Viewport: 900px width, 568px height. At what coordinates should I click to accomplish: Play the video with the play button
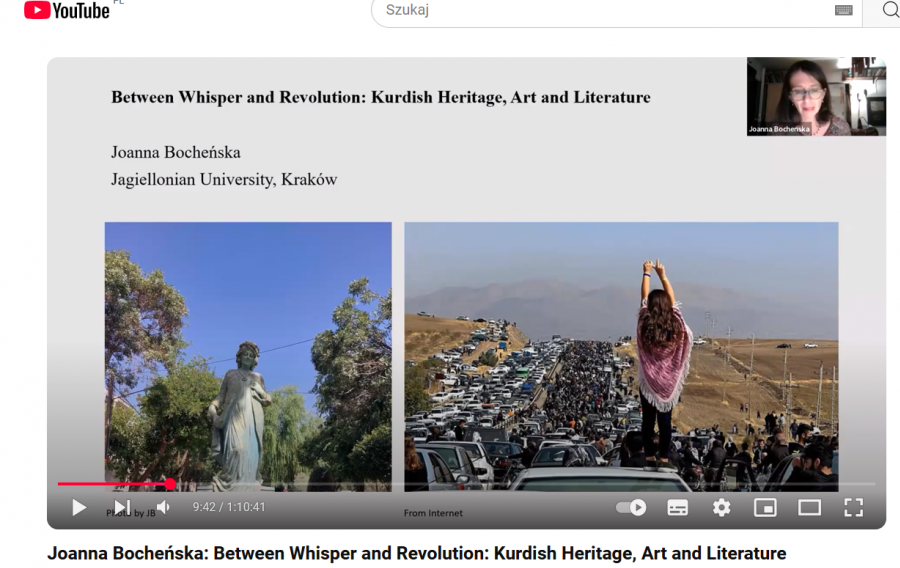79,507
